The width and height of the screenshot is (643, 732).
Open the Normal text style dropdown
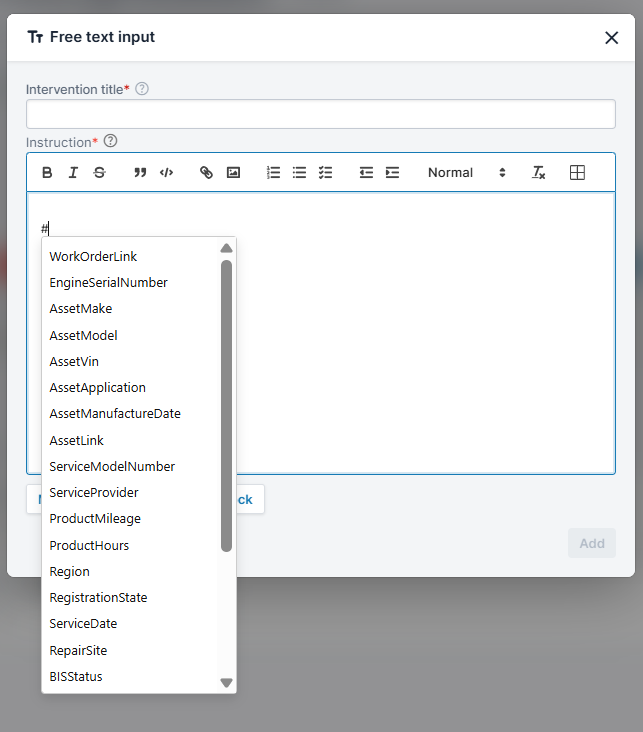coord(466,172)
